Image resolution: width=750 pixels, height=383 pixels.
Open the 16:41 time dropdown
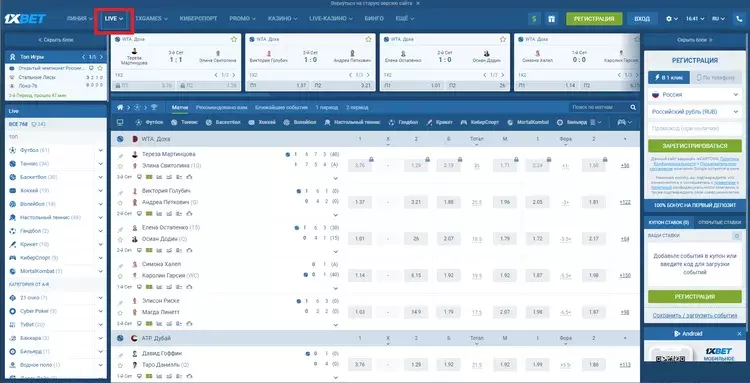tap(695, 19)
